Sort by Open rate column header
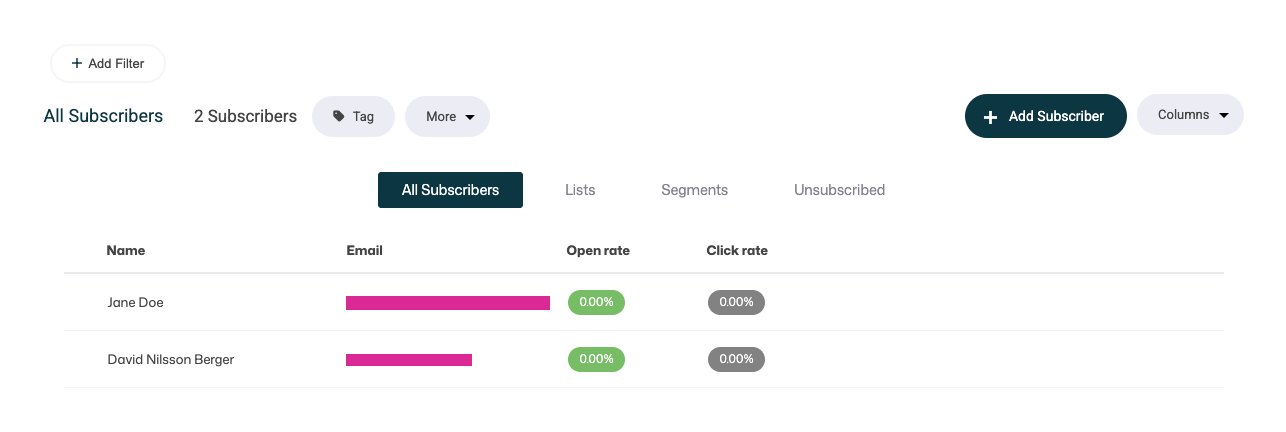 (x=598, y=251)
